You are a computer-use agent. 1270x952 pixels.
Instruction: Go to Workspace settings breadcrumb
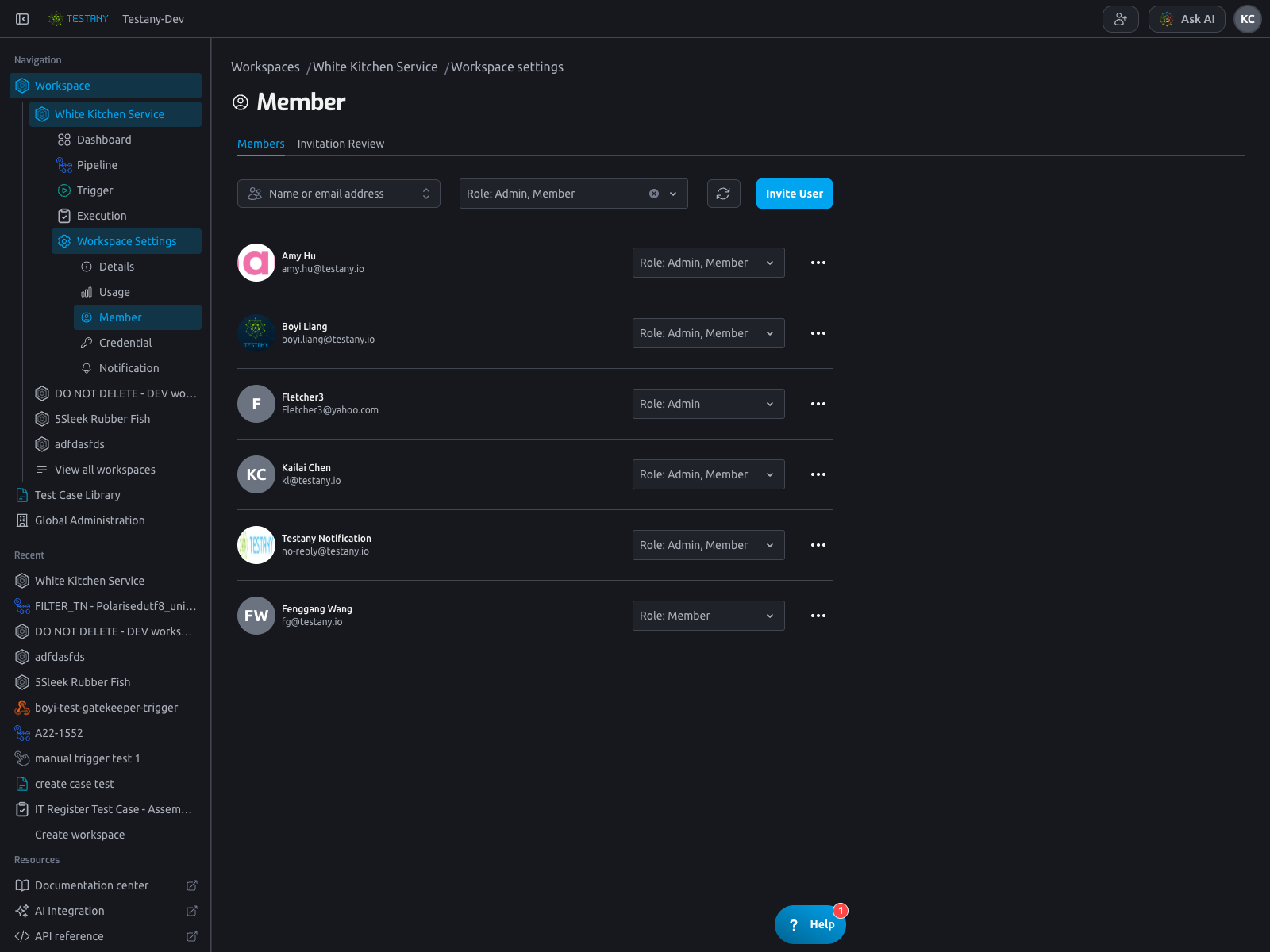(x=507, y=67)
